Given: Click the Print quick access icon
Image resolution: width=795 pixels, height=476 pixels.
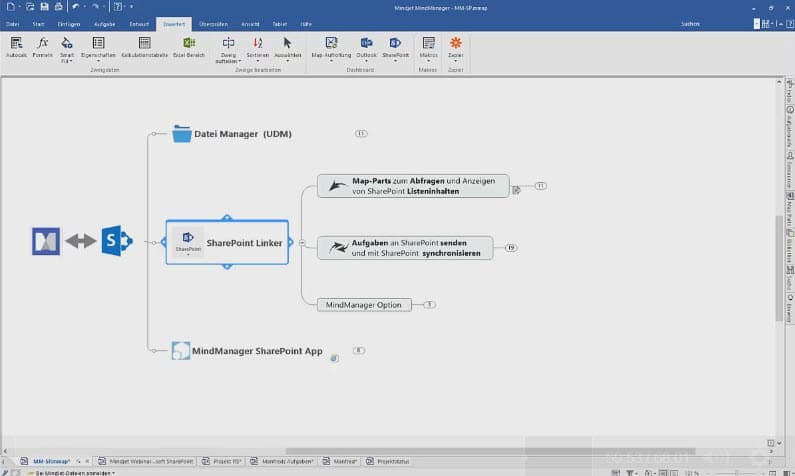Looking at the screenshot, I should 58,7.
